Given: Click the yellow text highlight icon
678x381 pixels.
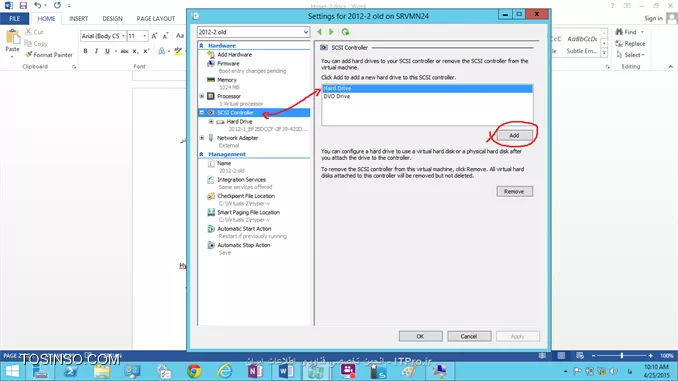Looking at the screenshot, I should [178, 51].
